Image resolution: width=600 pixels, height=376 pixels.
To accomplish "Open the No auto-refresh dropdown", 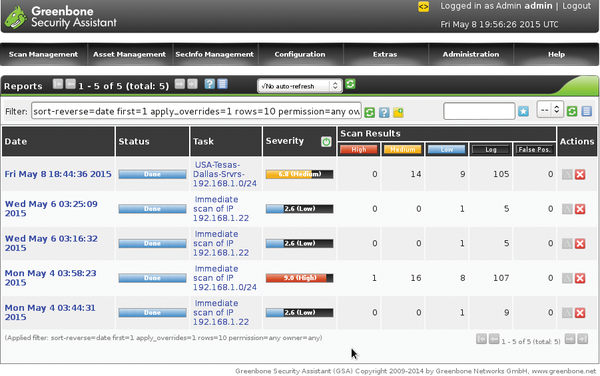I will (300, 86).
